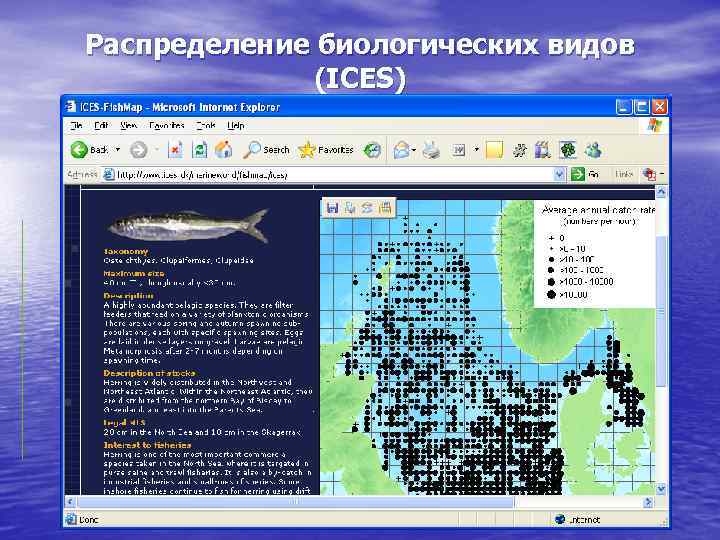Open the Favorites menu
This screenshot has height=540, width=720.
[167, 125]
